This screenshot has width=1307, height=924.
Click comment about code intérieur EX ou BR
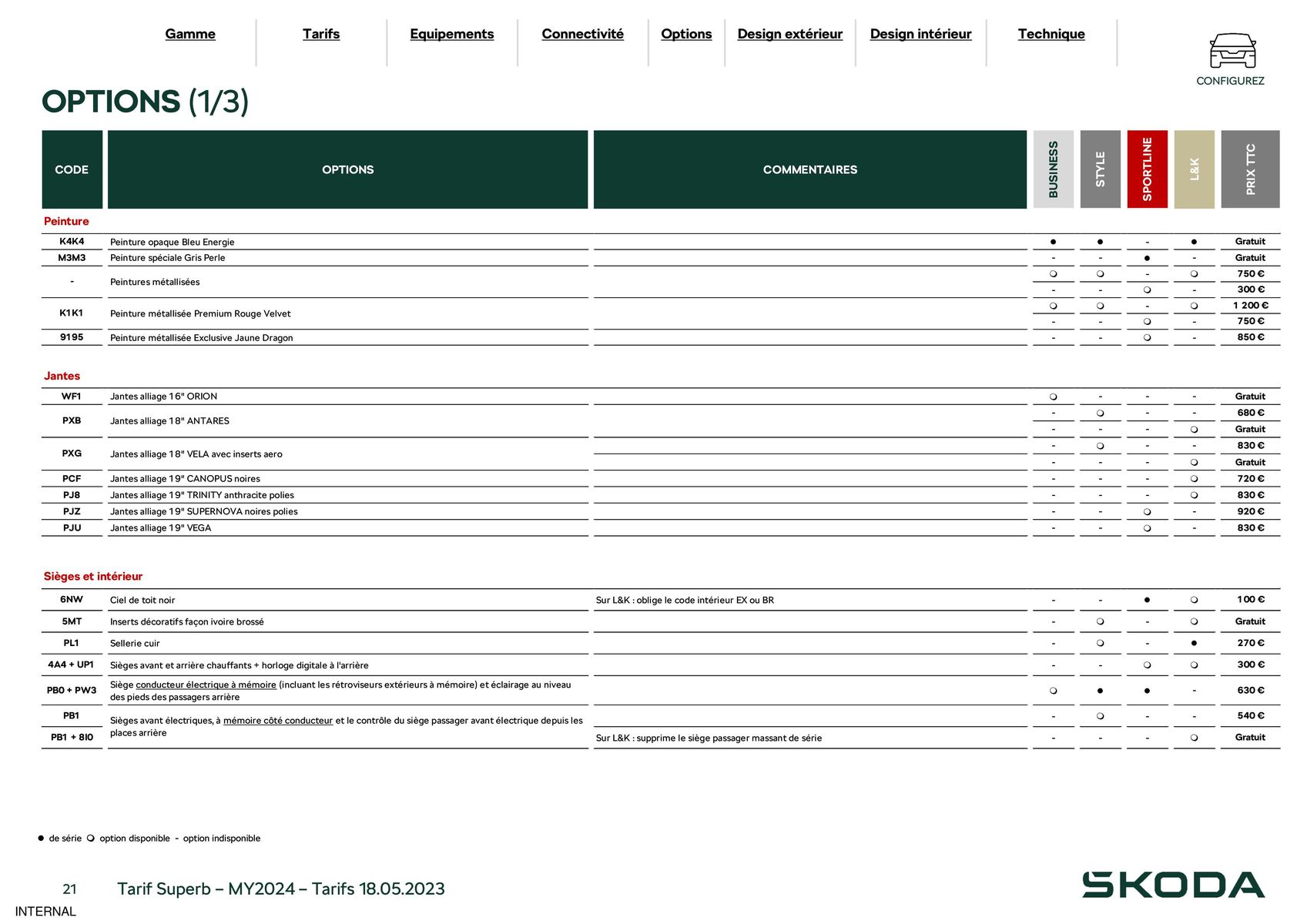685,601
